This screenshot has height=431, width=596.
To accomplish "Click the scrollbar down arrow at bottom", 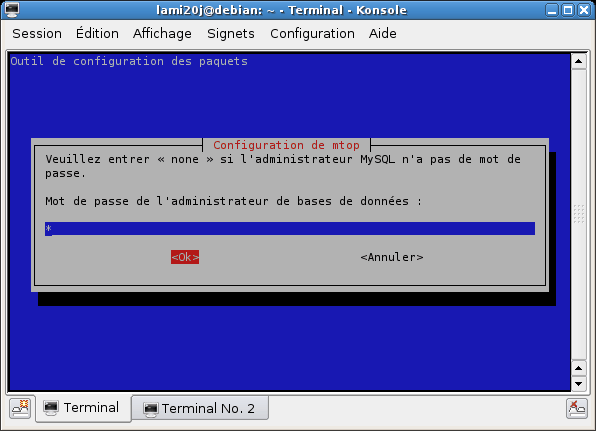I will (579, 383).
